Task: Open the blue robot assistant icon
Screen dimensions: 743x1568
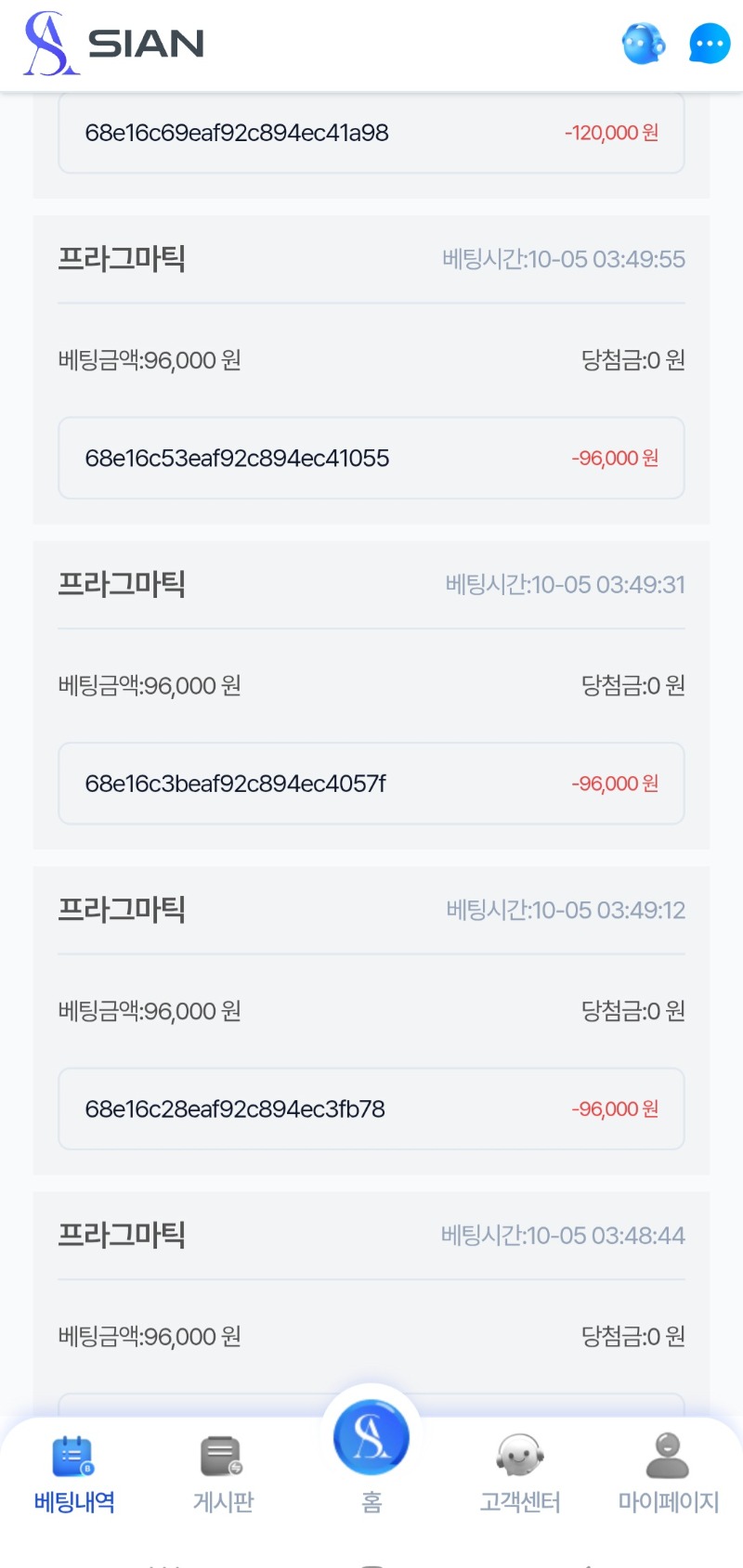Action: click(643, 44)
